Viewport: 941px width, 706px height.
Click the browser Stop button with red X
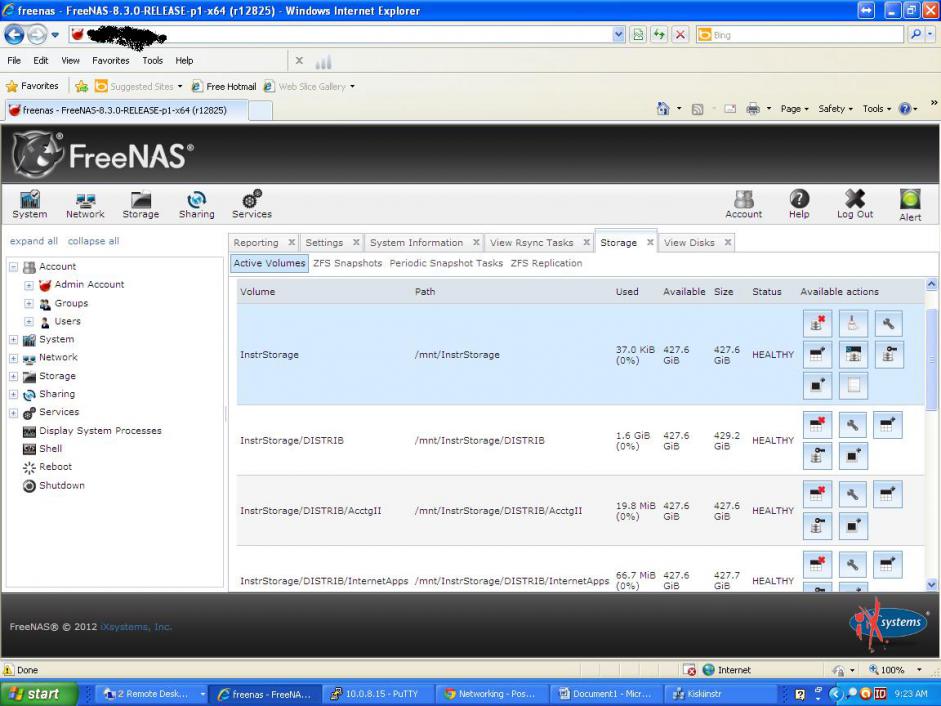(680, 35)
